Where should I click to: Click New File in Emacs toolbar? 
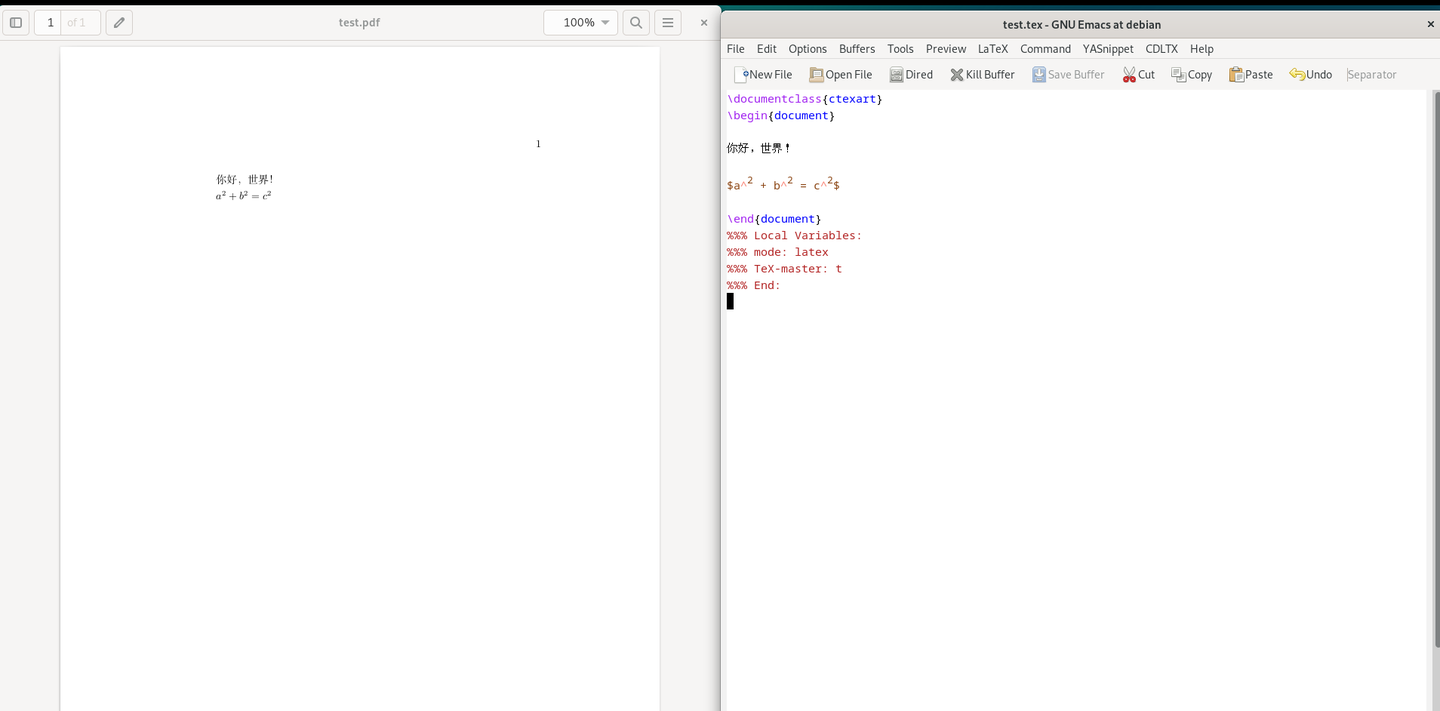point(763,74)
